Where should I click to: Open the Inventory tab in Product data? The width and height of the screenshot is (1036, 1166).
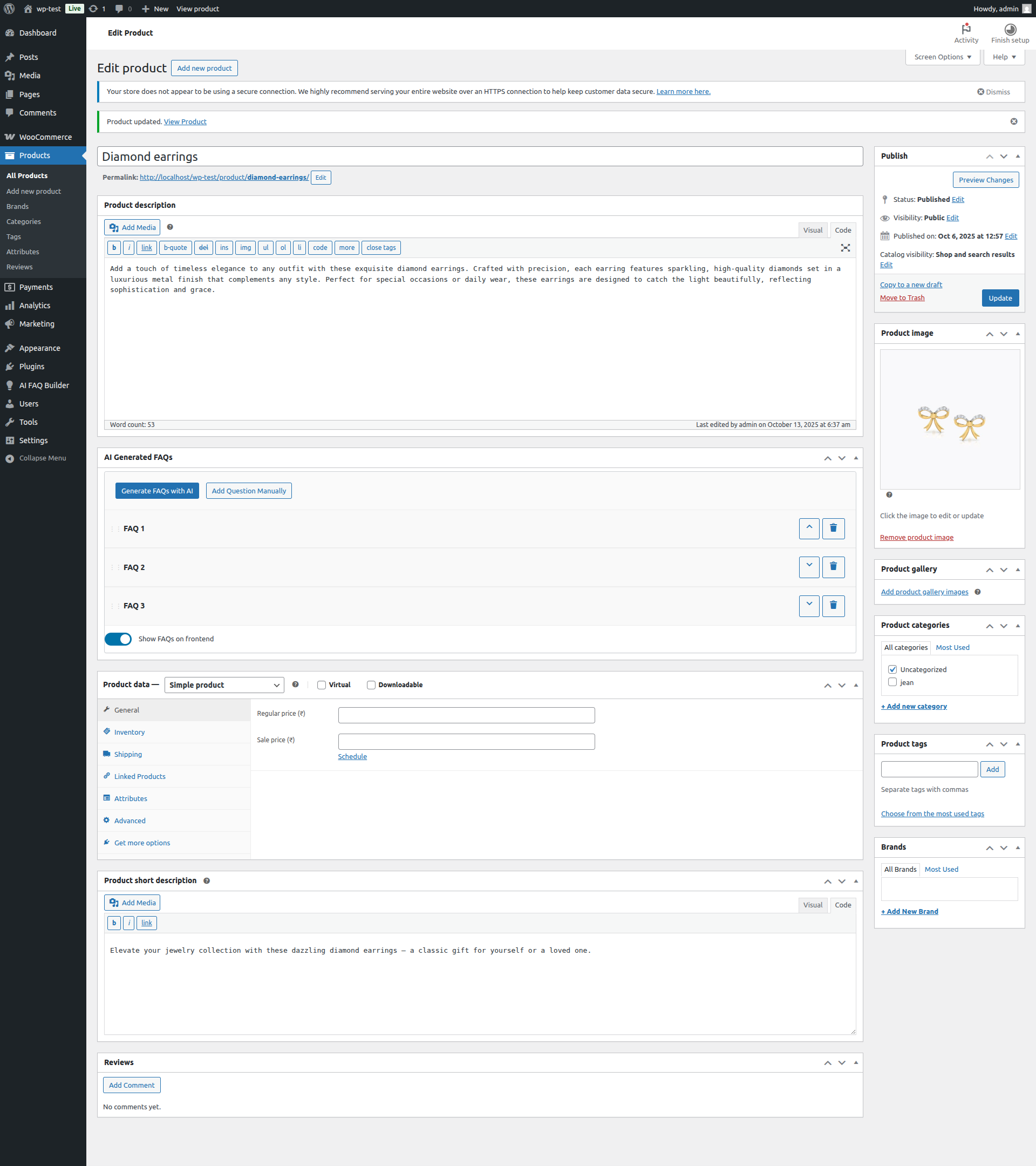pyautogui.click(x=129, y=732)
